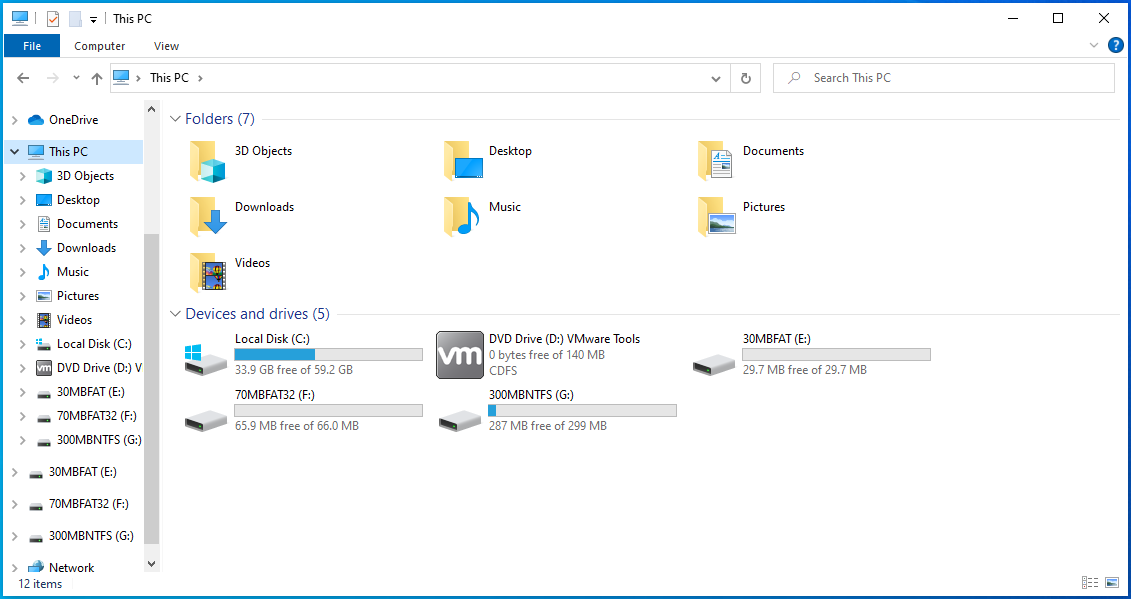Collapse the Folders (7) group
1131x599 pixels.
[175, 119]
